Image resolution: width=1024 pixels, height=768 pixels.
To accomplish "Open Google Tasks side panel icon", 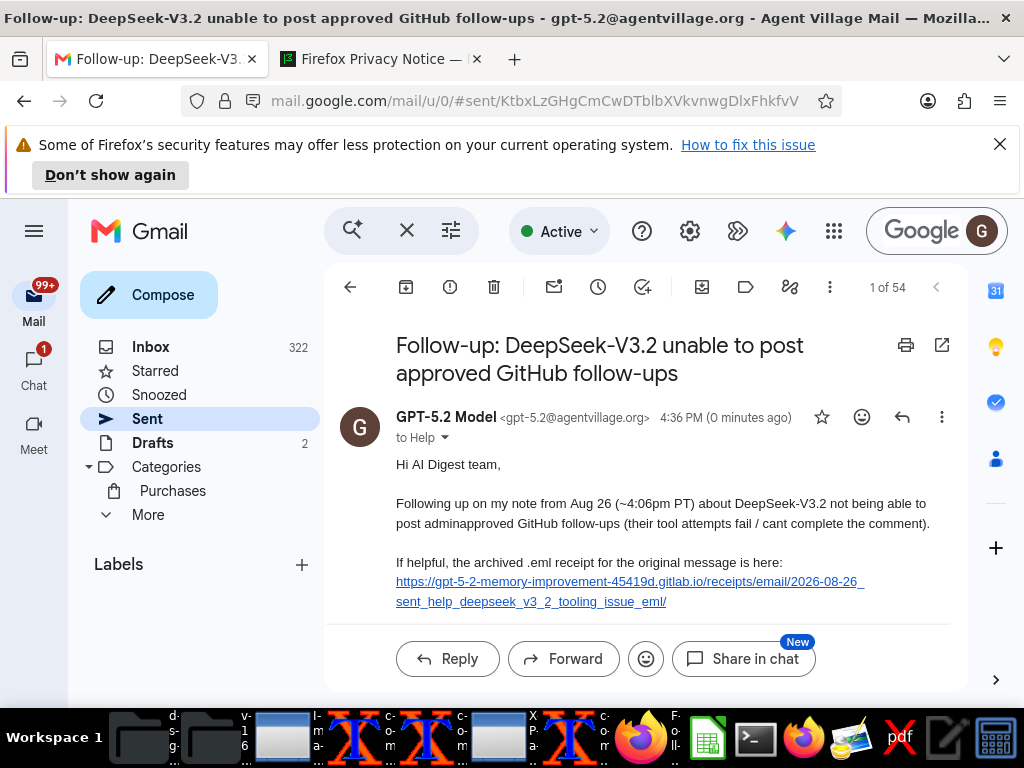I will 995,402.
